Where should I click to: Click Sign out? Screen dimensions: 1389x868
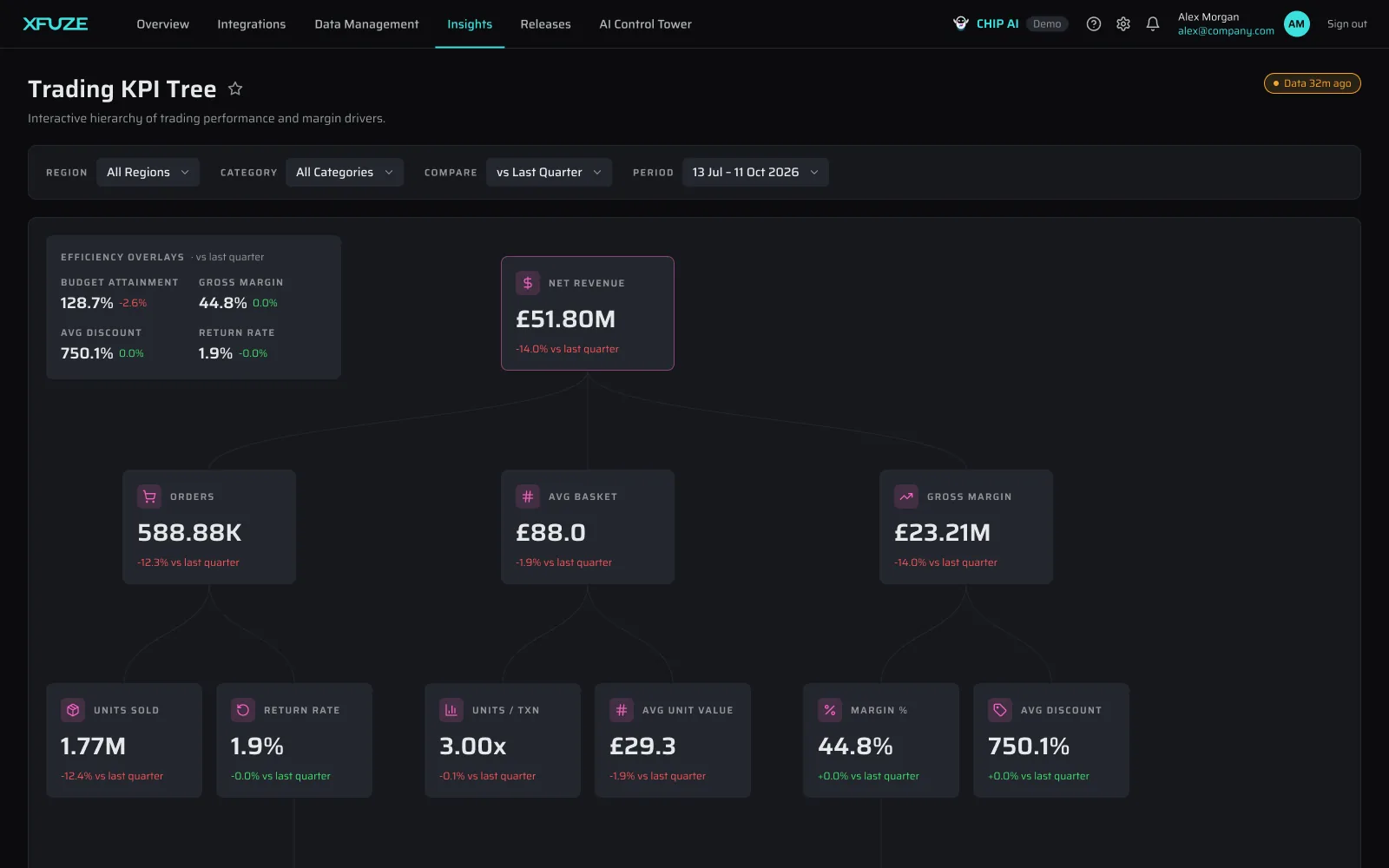(x=1346, y=24)
